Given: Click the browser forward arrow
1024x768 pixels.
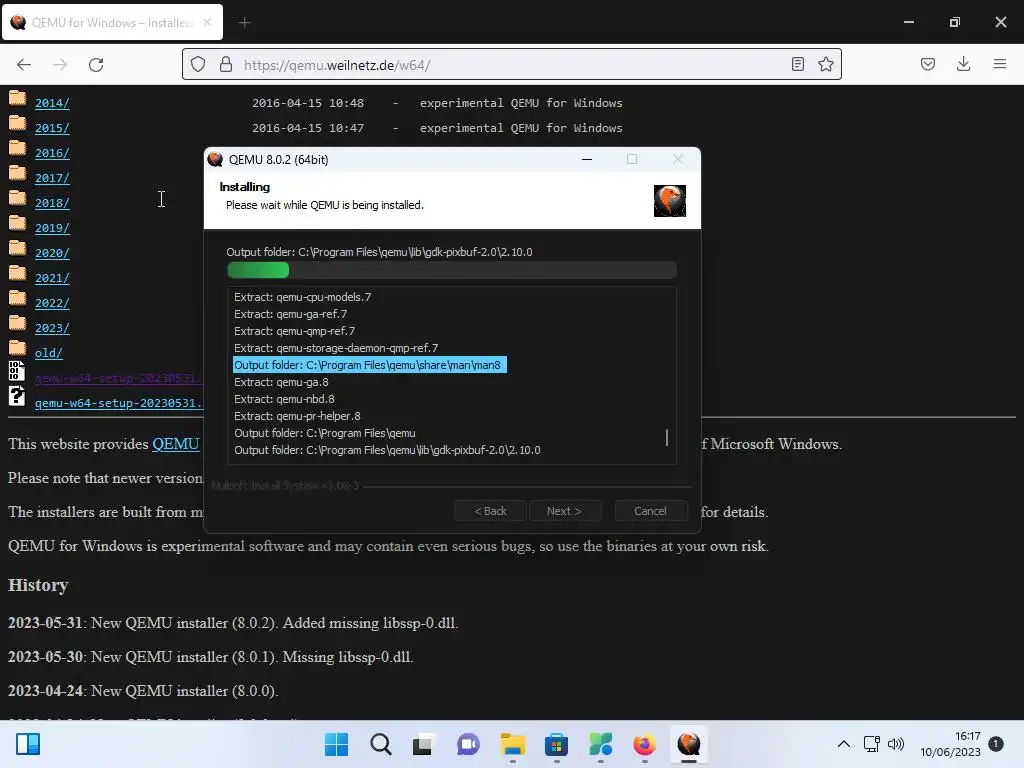Looking at the screenshot, I should [x=60, y=65].
